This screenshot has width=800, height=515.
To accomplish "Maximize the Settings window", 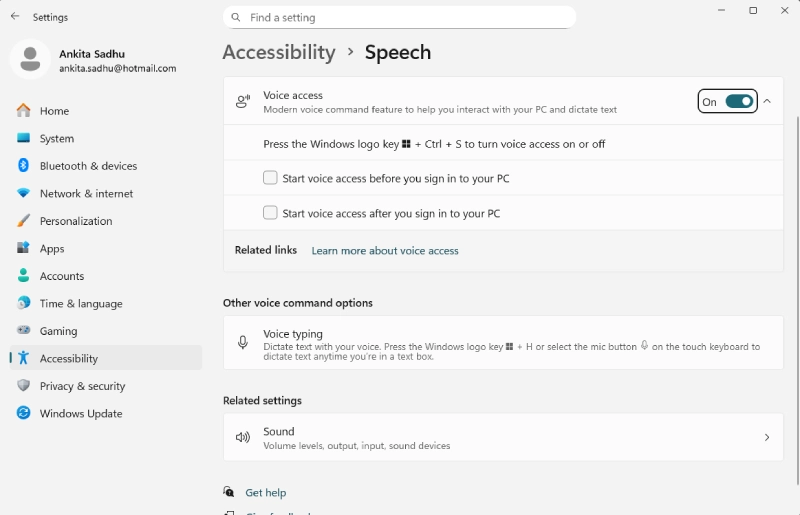I will (753, 10).
